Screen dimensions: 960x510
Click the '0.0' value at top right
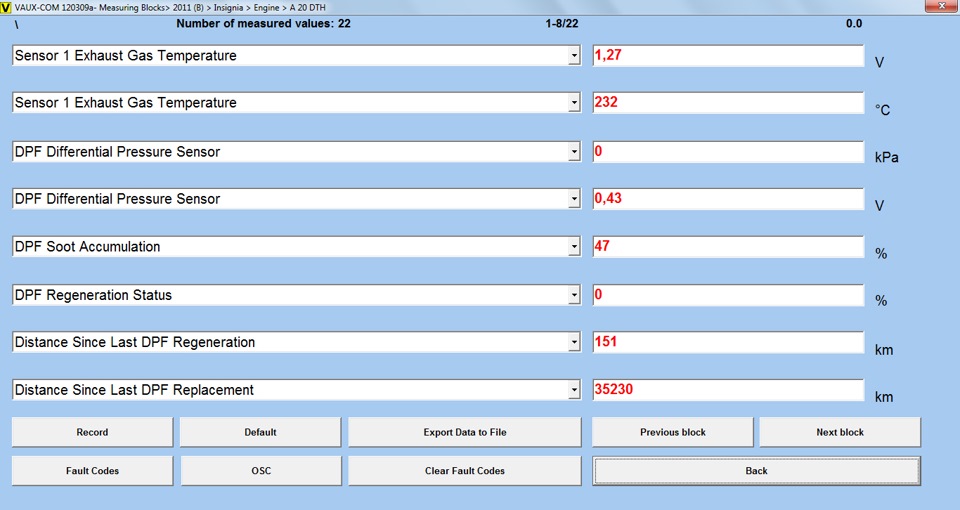pos(854,24)
